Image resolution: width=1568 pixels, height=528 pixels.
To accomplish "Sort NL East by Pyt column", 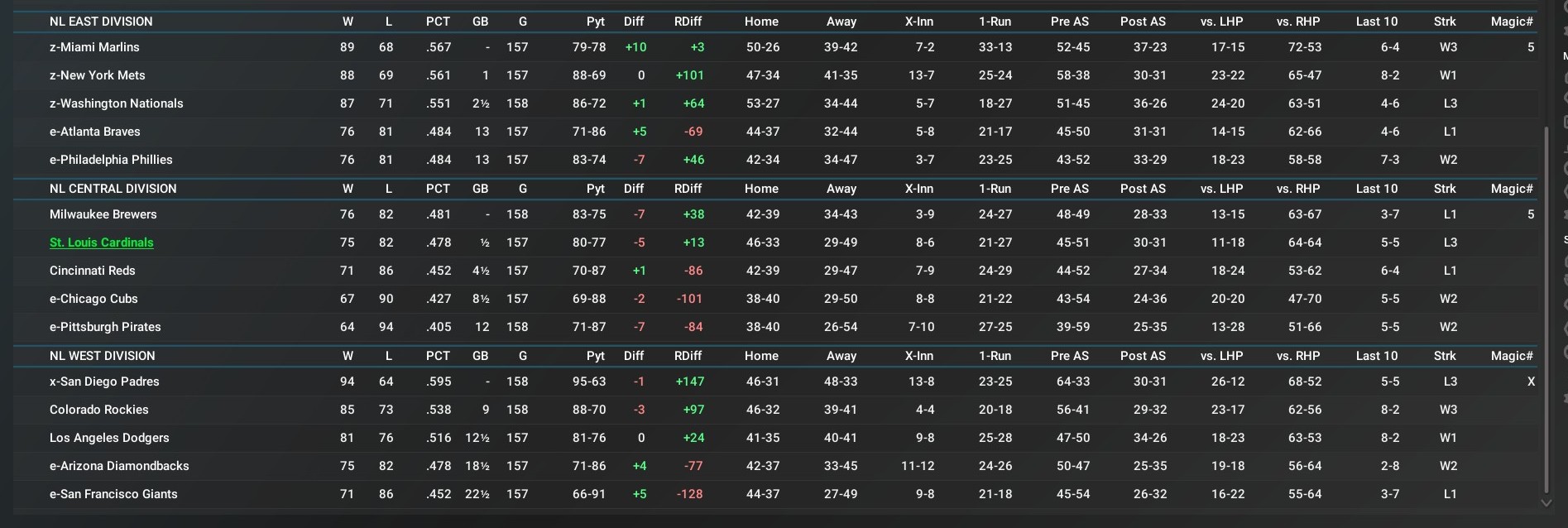I will (x=595, y=22).
